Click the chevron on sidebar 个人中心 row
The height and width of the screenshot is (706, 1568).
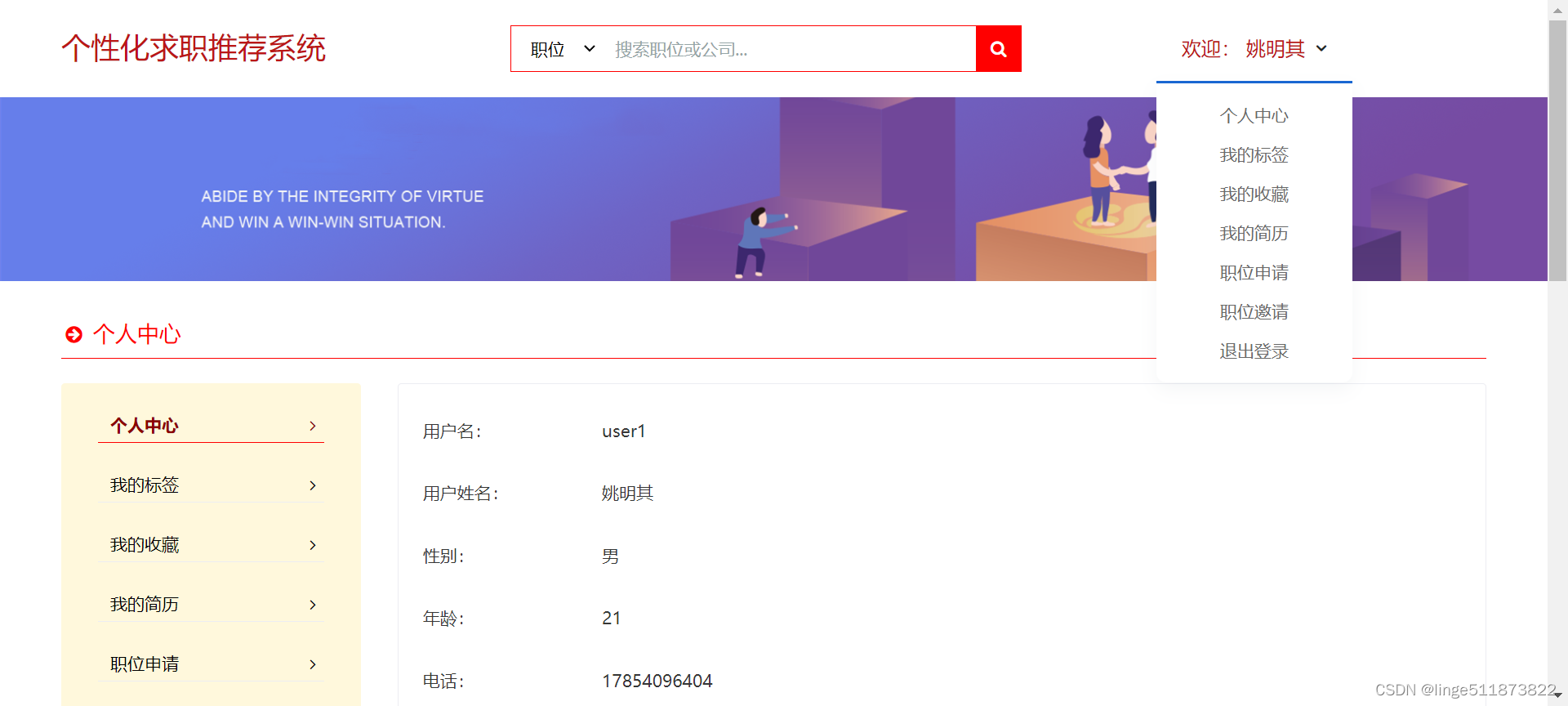pyautogui.click(x=313, y=426)
